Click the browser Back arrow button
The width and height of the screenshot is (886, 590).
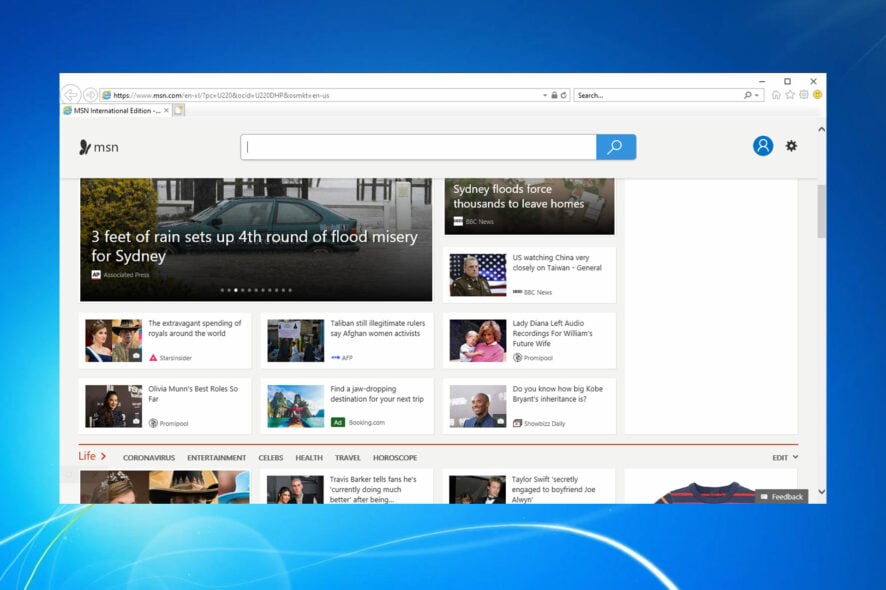tap(71, 94)
